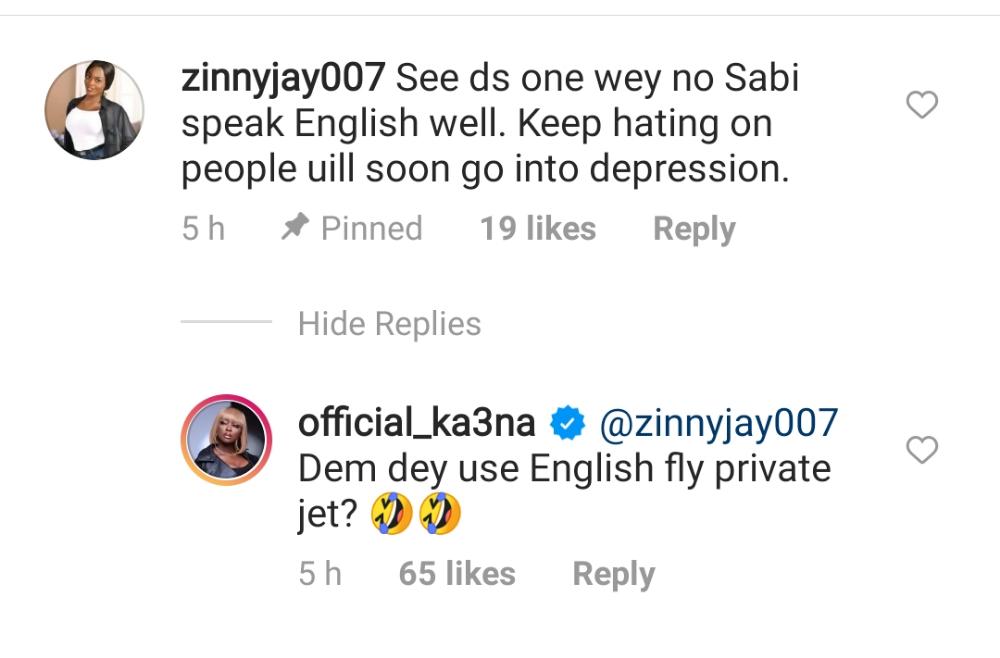Follow the @zinnyjay007 mention link
The image size is (1000, 658).
coord(718,424)
